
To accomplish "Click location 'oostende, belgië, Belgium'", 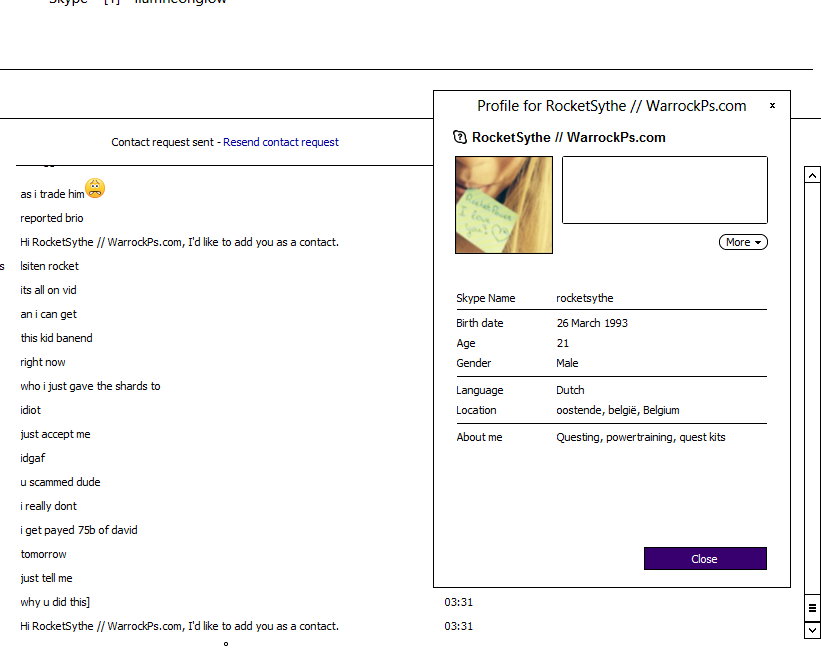I will [x=618, y=410].
